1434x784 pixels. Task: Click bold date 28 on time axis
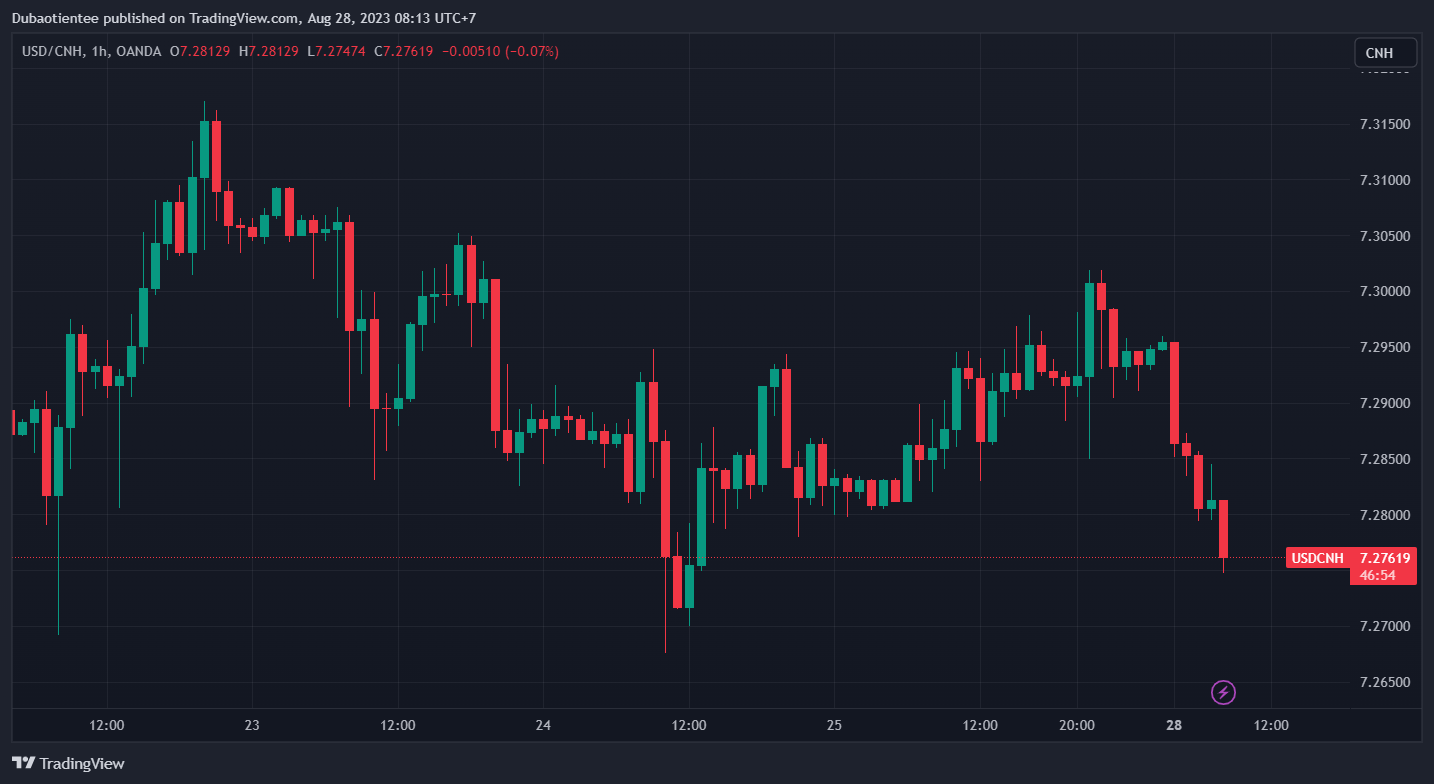pyautogui.click(x=1174, y=725)
